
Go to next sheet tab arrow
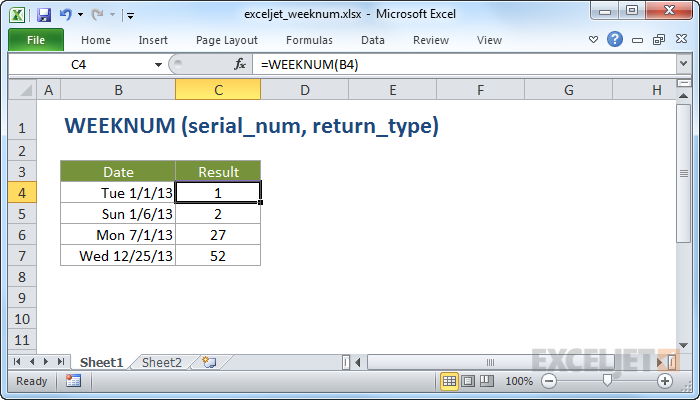point(46,362)
